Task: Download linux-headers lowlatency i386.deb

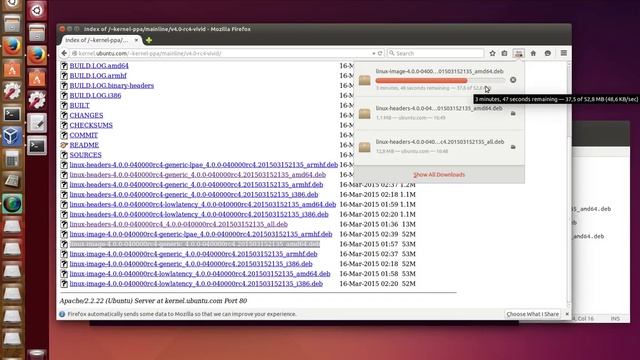Action: click(199, 214)
